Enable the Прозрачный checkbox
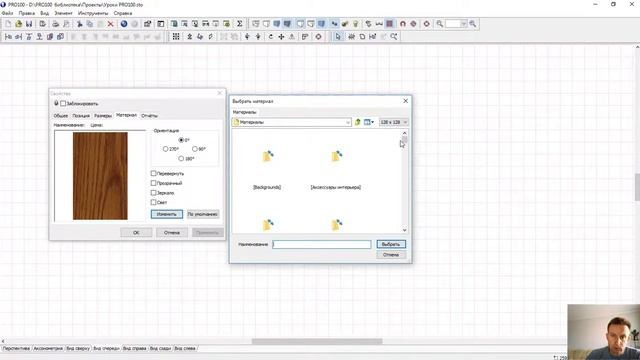 [153, 183]
